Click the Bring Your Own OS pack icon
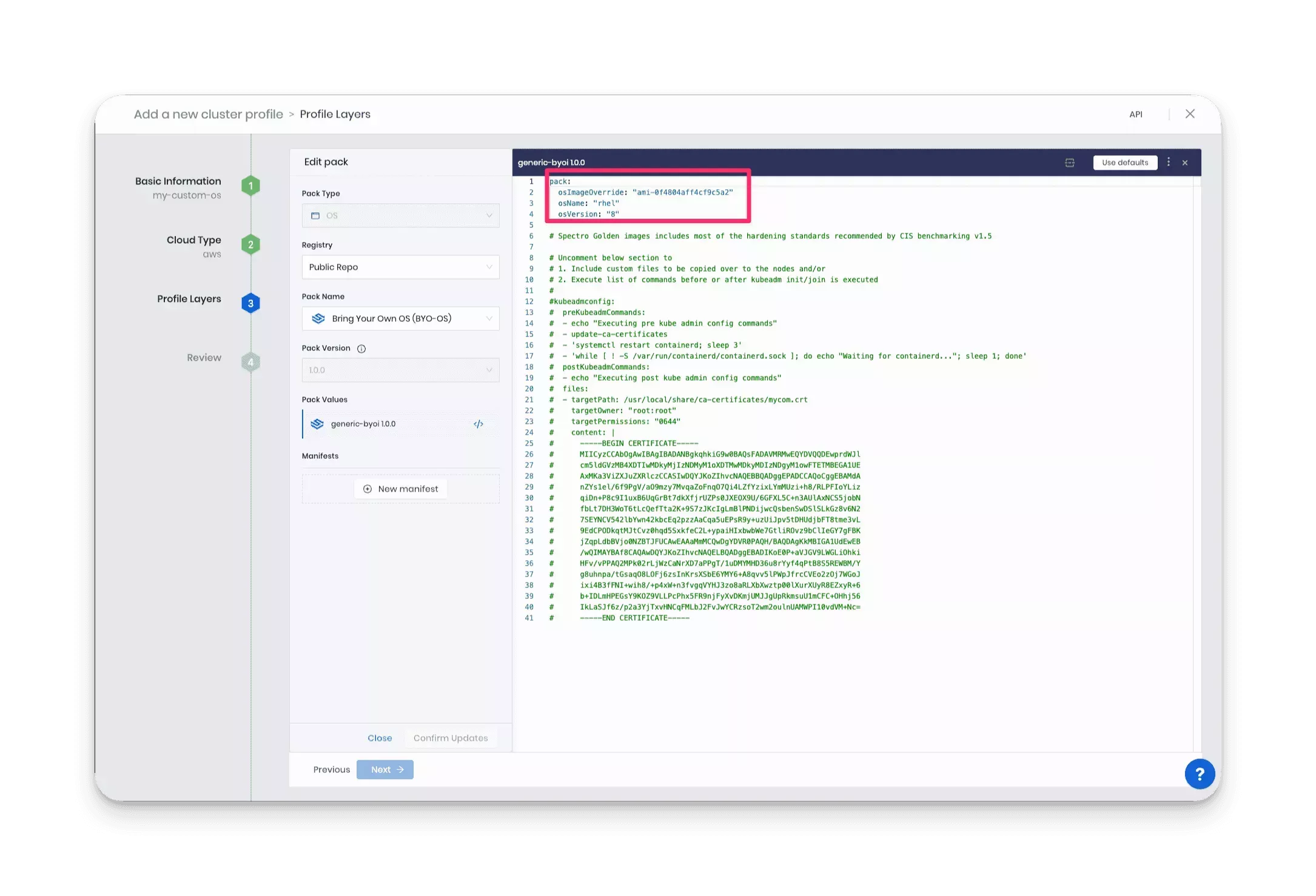This screenshot has height=896, width=1316. click(318, 318)
